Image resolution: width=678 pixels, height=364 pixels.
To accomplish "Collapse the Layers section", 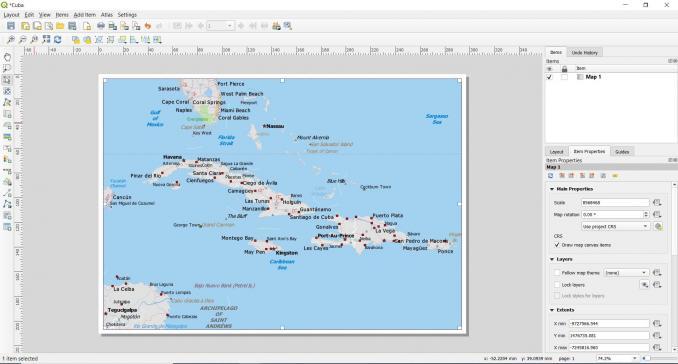I will 552,259.
